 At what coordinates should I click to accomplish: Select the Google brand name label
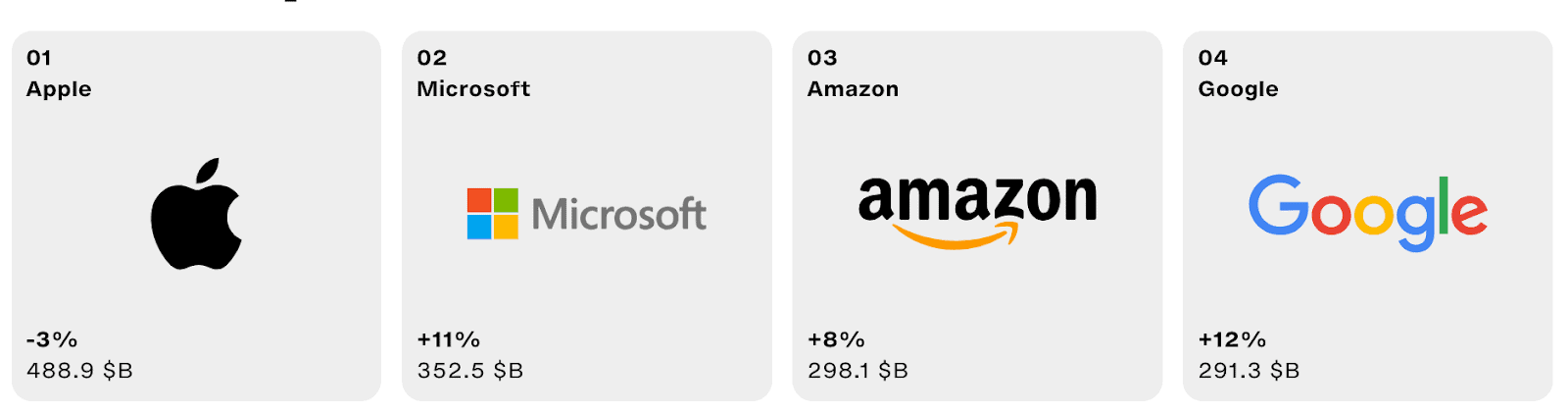click(x=1238, y=89)
